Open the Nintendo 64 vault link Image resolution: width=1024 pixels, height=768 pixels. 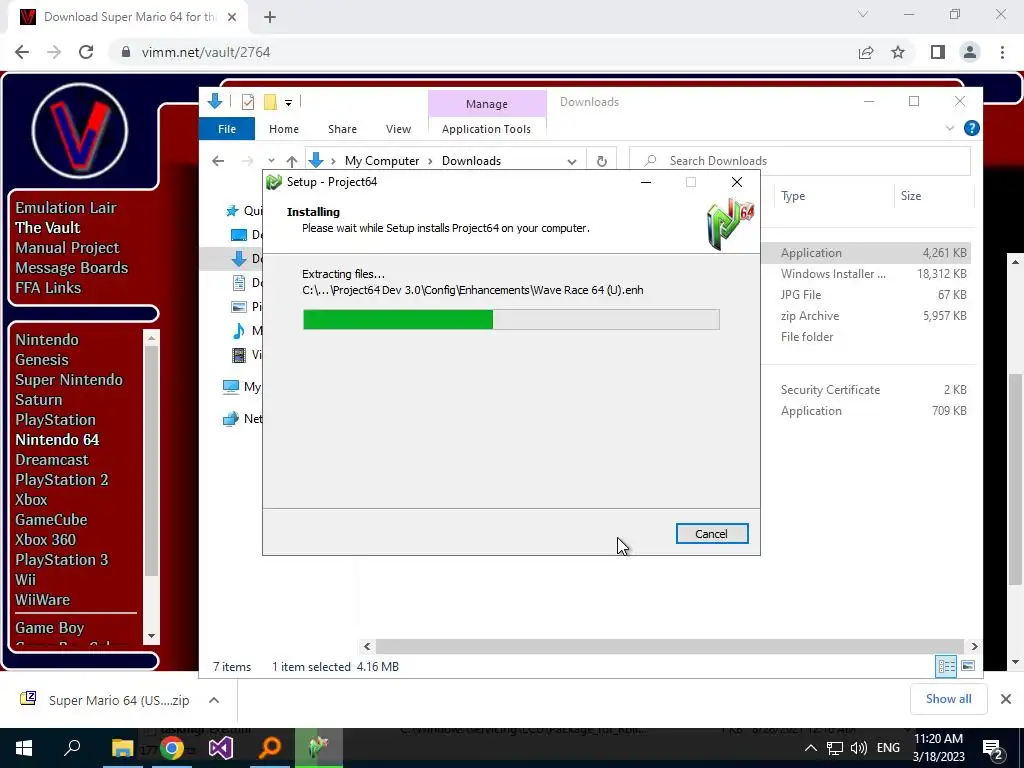(57, 440)
